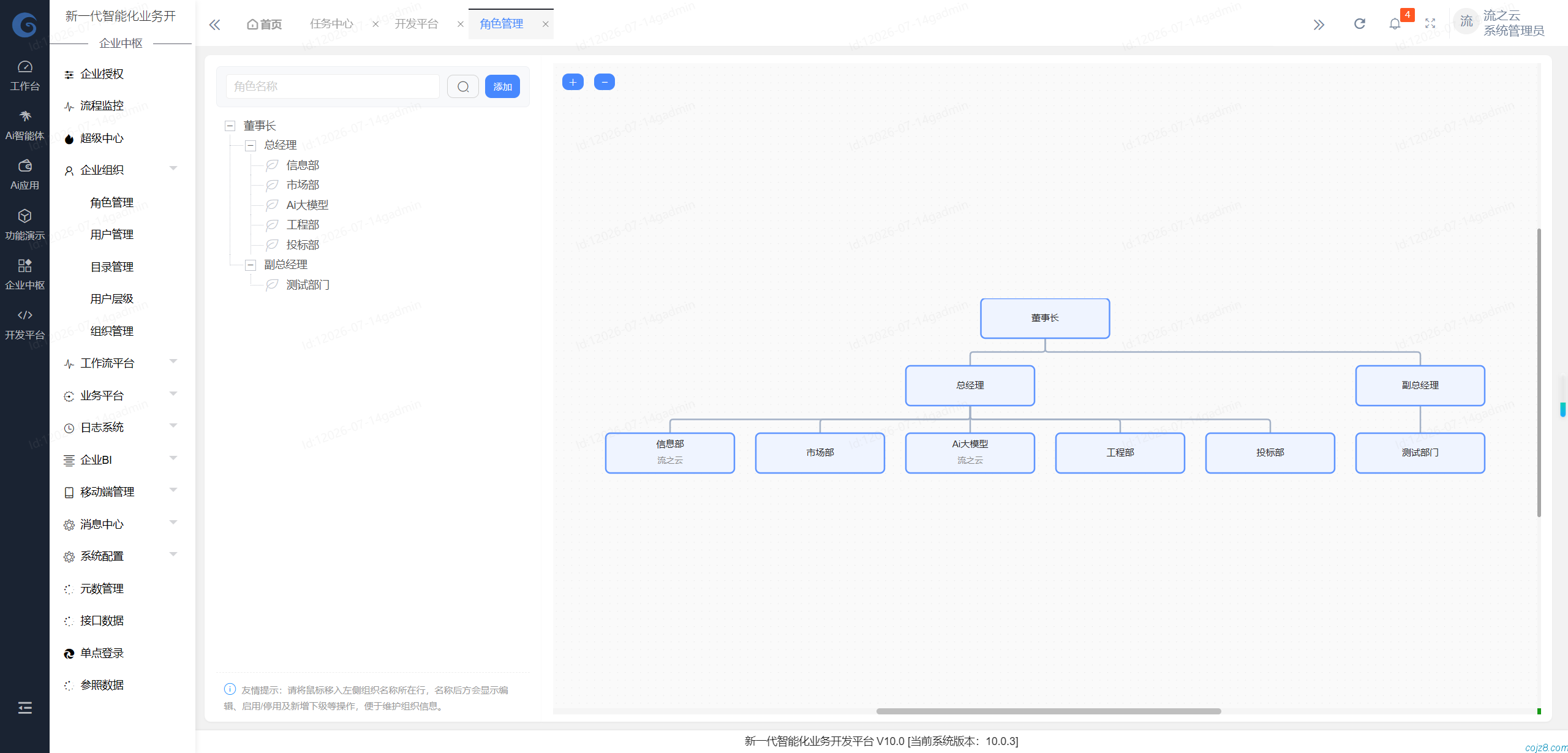Select the 用户管理 menu item
This screenshot has width=1568, height=753.
(111, 234)
